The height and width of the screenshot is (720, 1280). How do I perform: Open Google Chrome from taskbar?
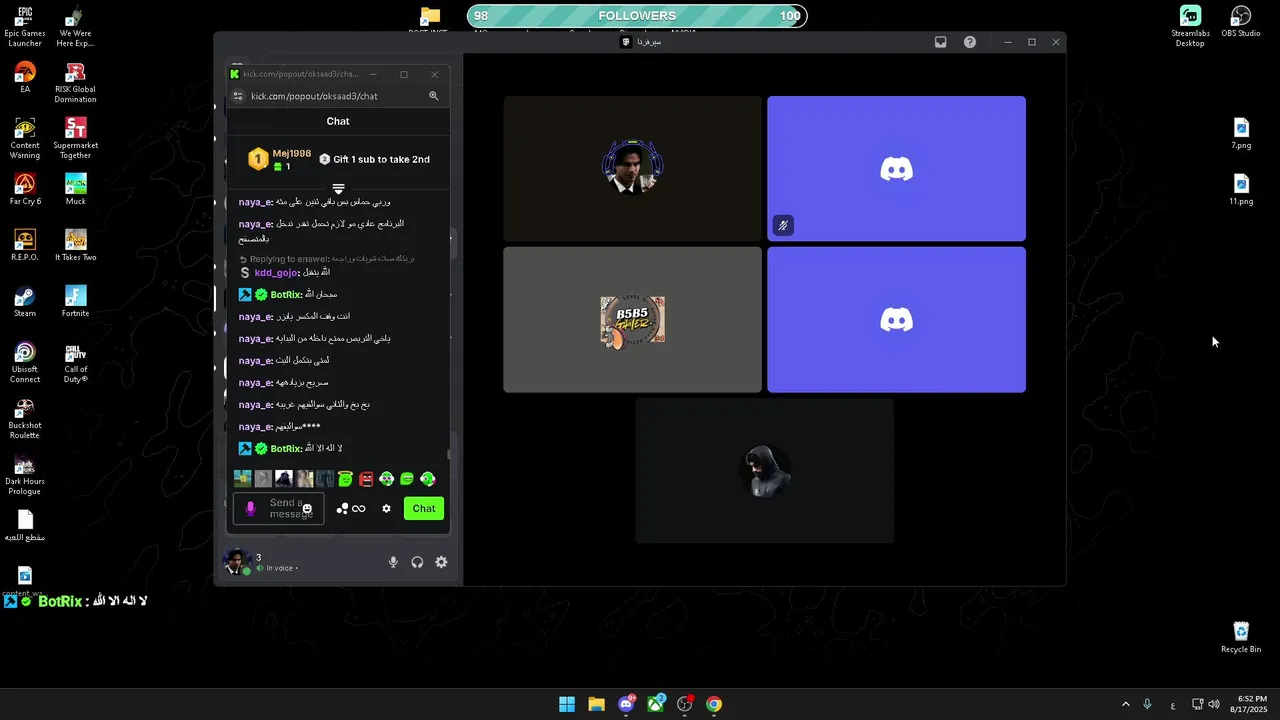point(714,704)
